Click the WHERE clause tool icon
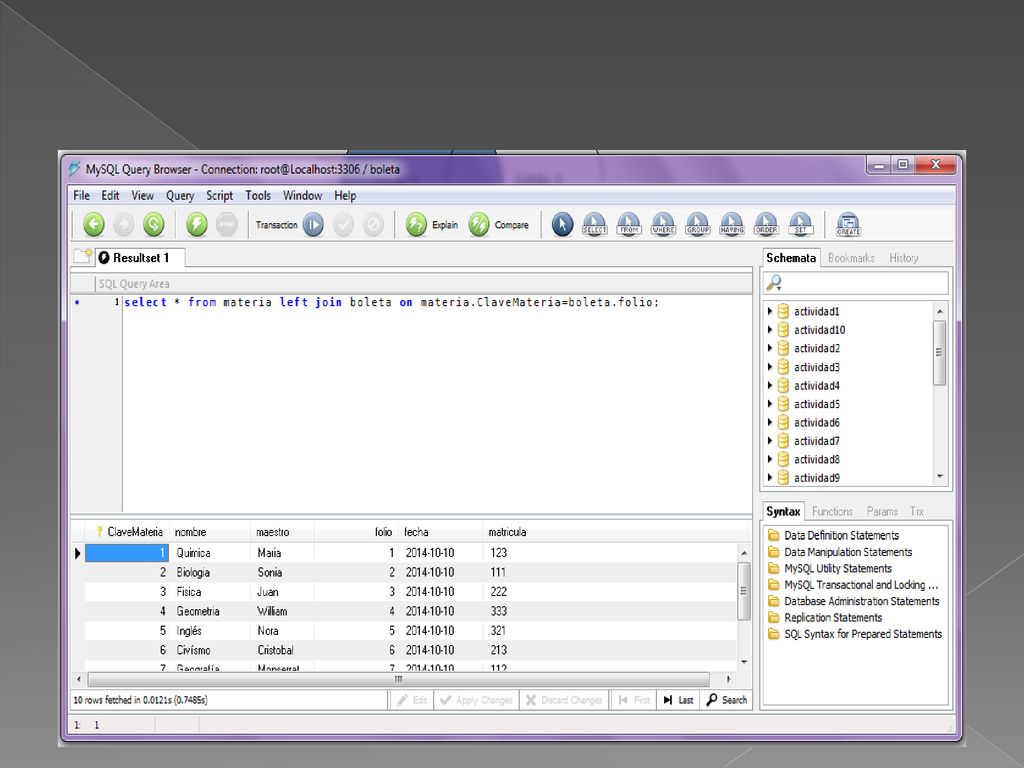The width and height of the screenshot is (1024, 768). (x=663, y=225)
